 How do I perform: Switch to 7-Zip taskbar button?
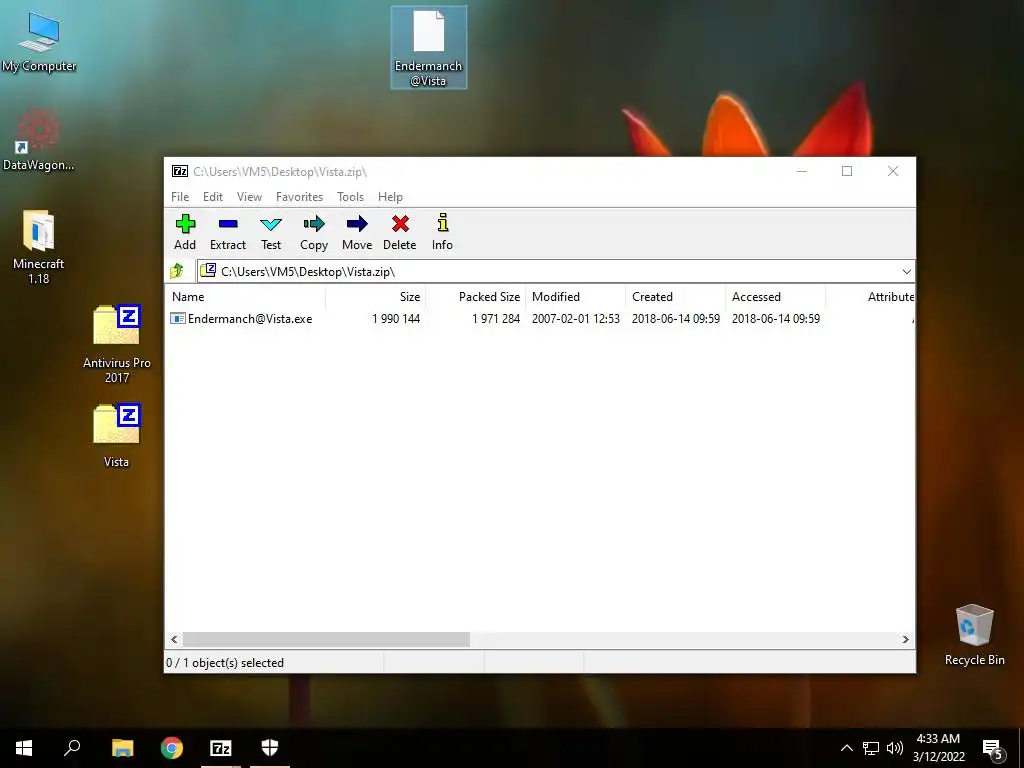(x=221, y=748)
